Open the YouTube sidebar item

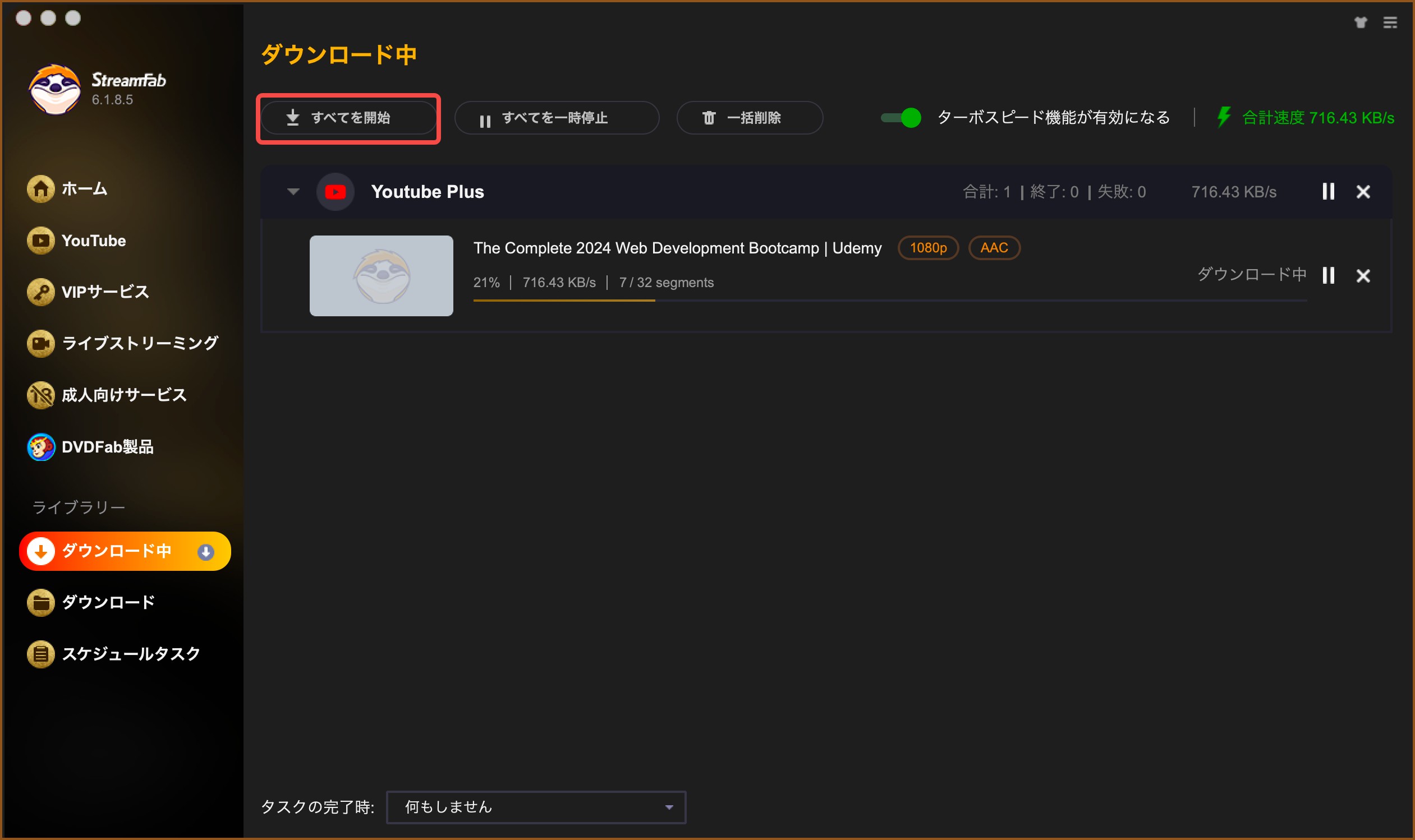click(76, 241)
